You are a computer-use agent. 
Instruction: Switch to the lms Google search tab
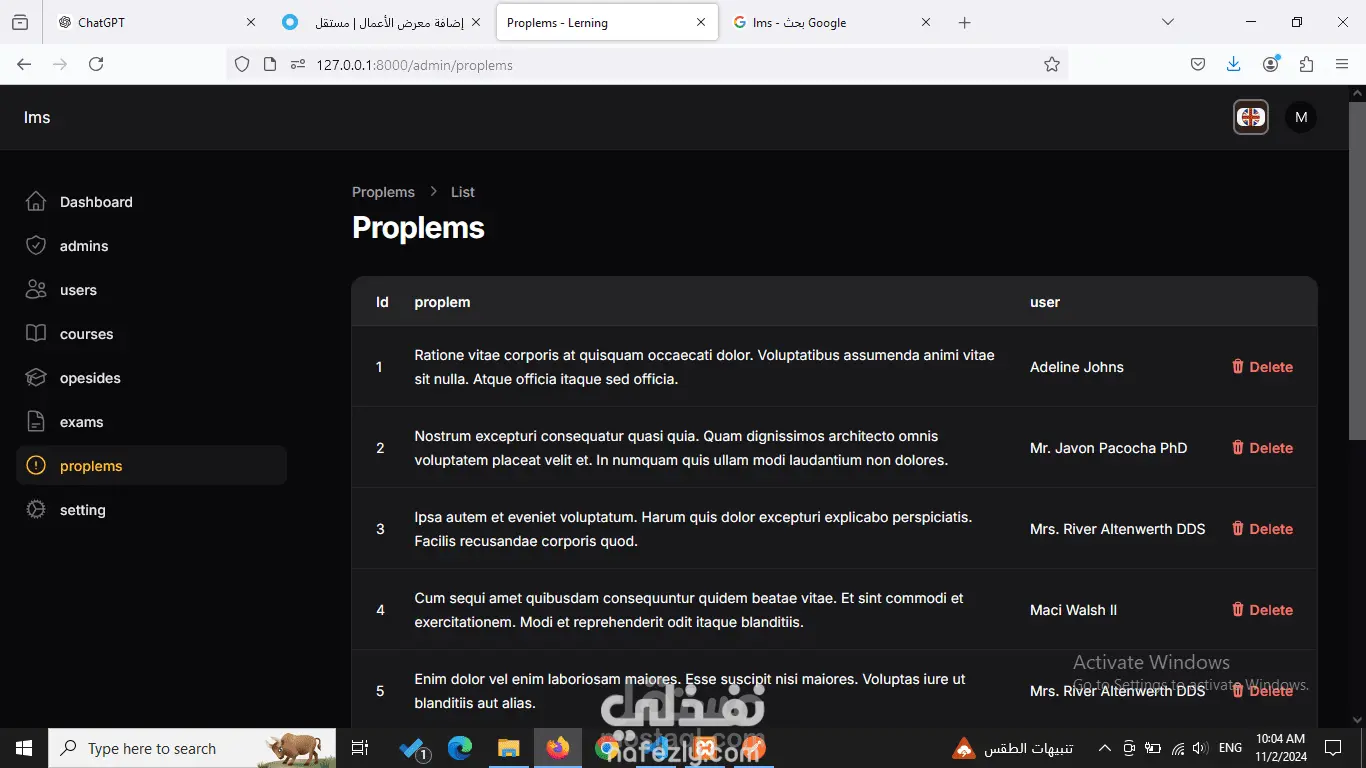point(832,22)
